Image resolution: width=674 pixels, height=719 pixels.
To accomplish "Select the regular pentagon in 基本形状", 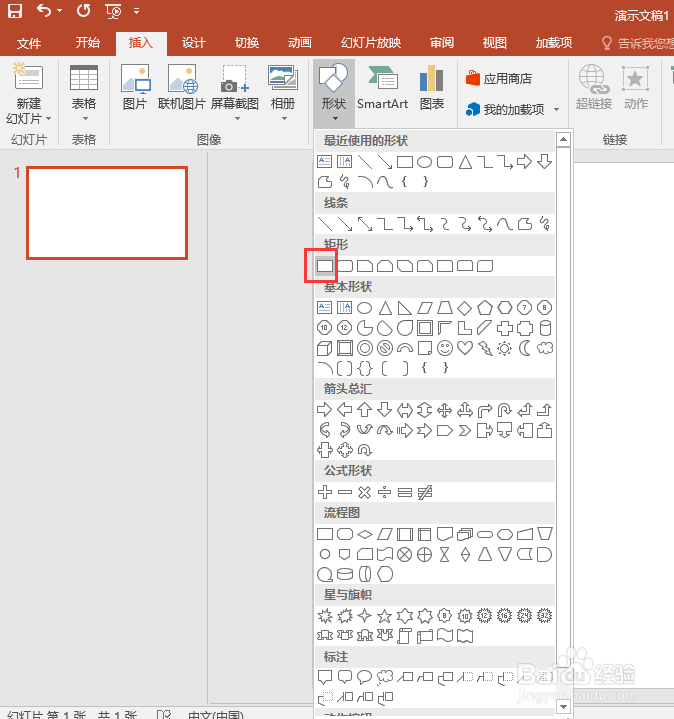I will (485, 308).
